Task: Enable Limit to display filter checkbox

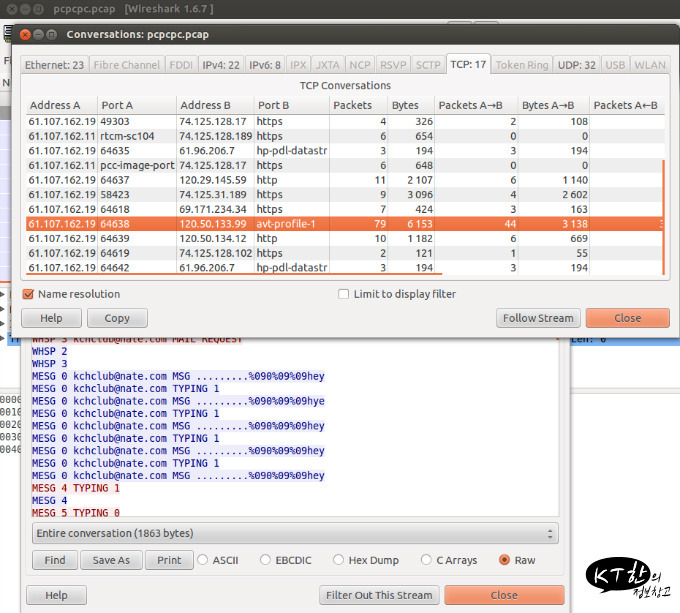Action: coord(343,294)
